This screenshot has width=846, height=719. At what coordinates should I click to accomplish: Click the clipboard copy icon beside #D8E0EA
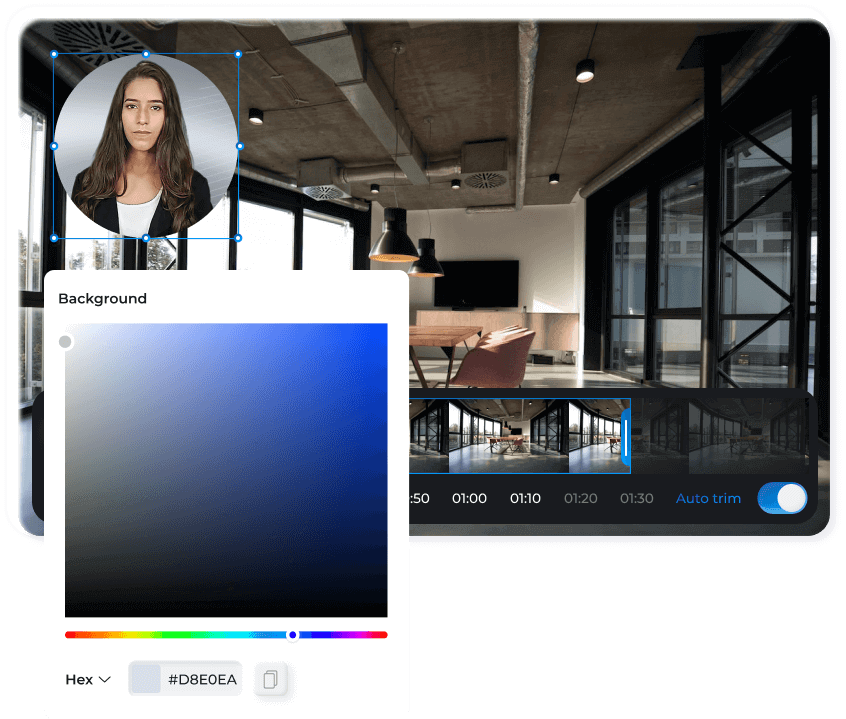click(271, 678)
